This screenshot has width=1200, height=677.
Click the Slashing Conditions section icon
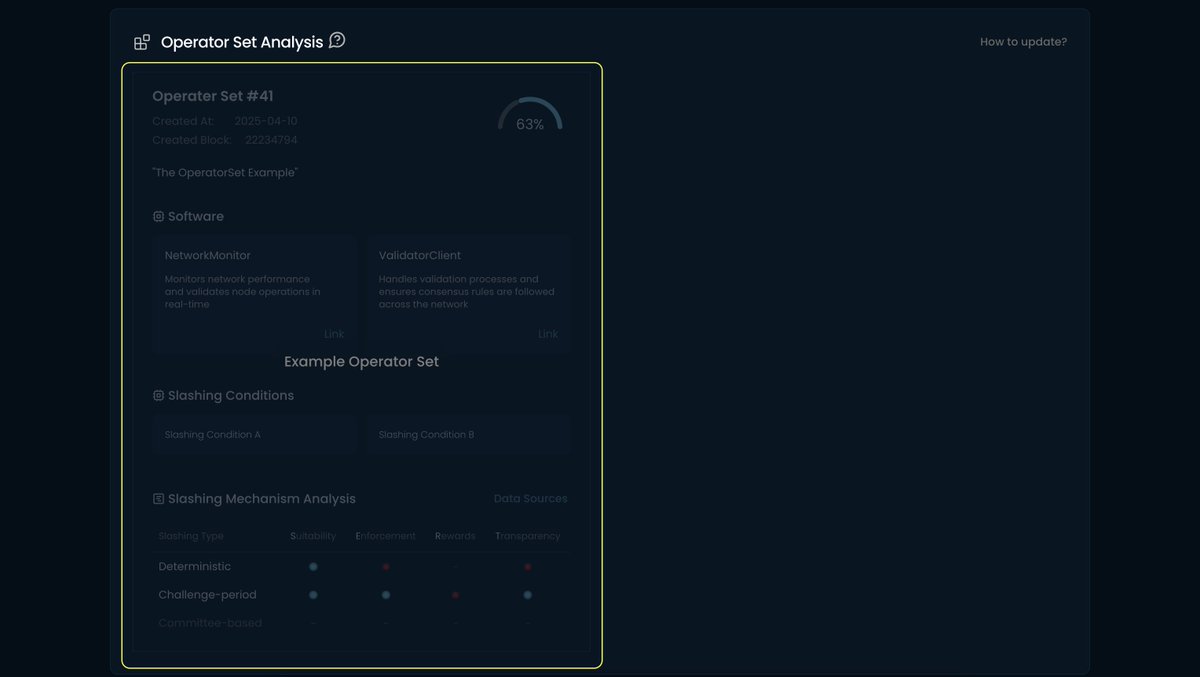click(158, 395)
